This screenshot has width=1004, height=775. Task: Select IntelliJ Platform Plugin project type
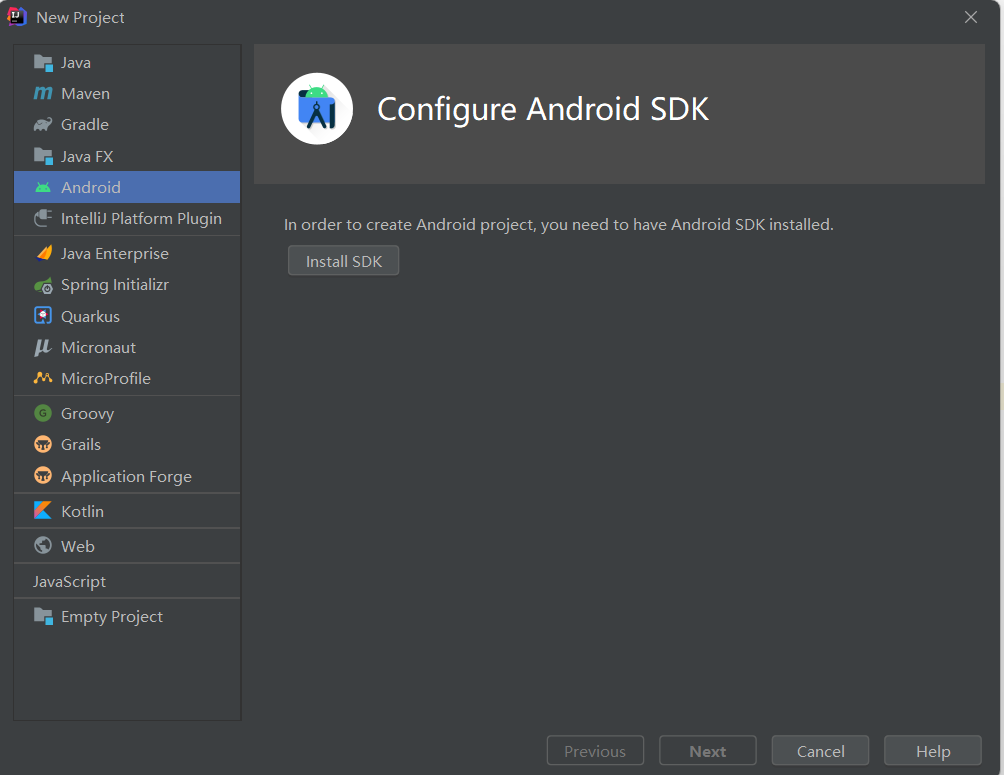[141, 219]
